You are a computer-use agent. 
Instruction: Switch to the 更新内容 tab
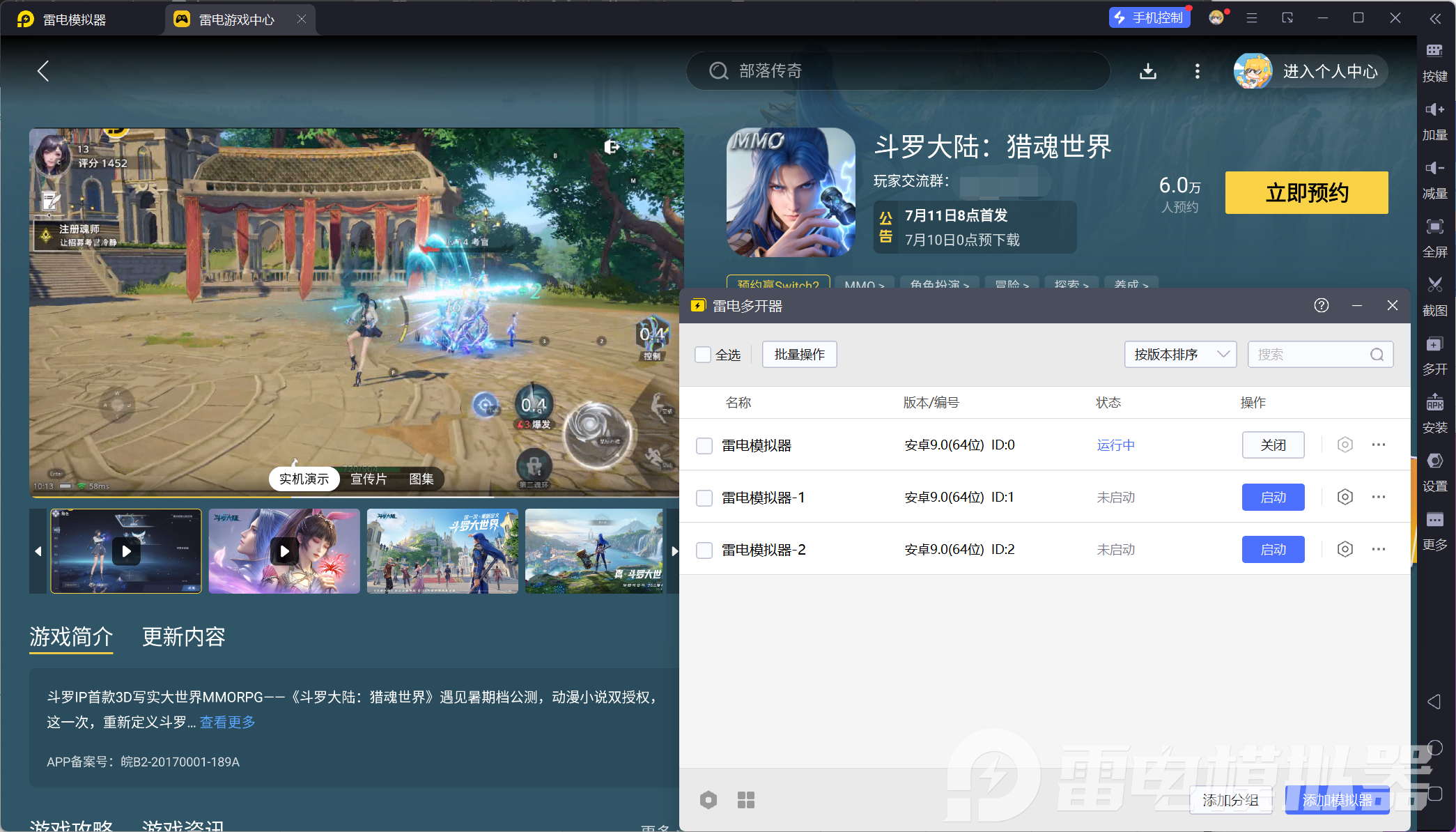[183, 637]
